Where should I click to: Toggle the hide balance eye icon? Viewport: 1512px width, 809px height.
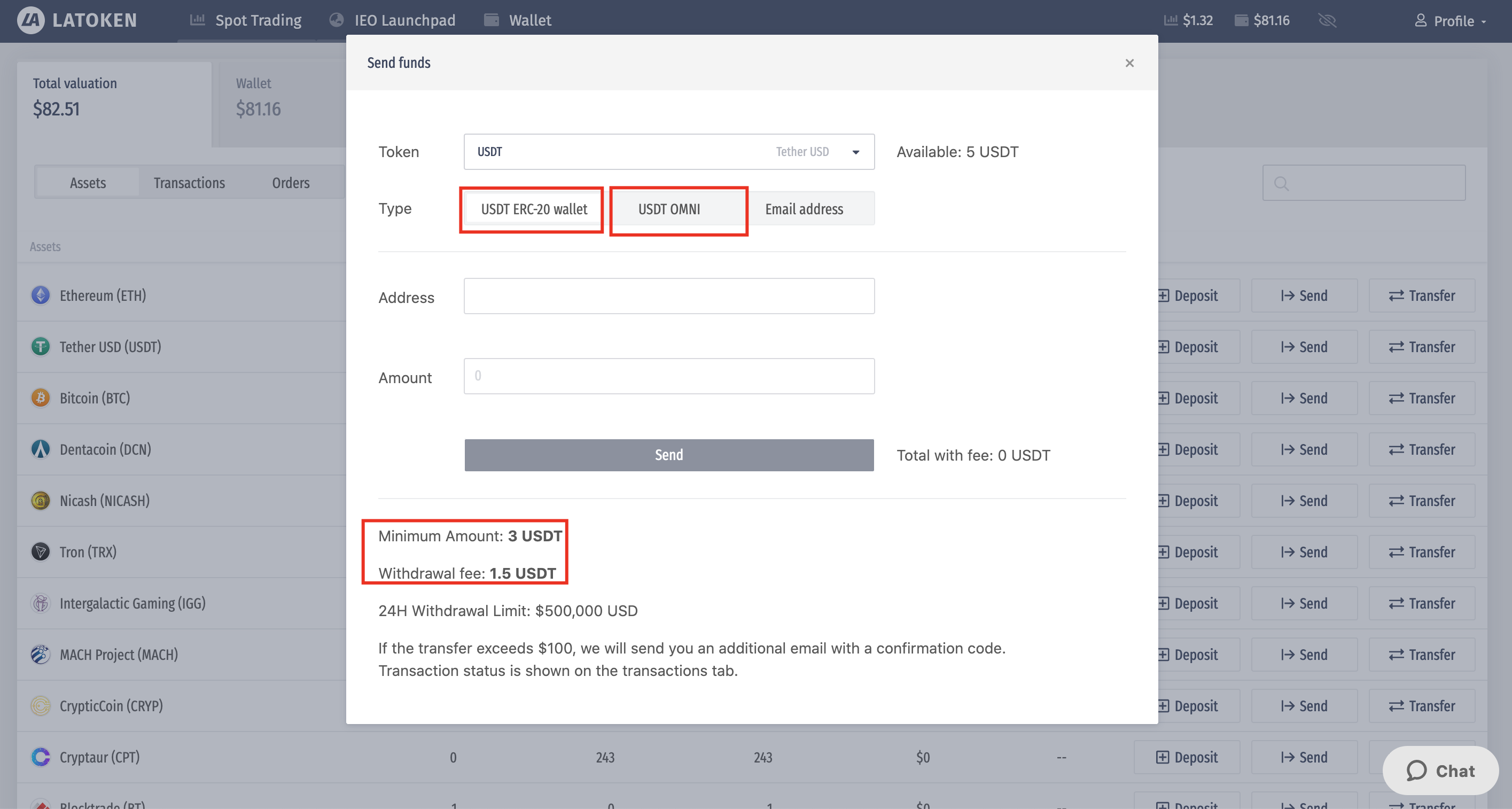[1327, 20]
